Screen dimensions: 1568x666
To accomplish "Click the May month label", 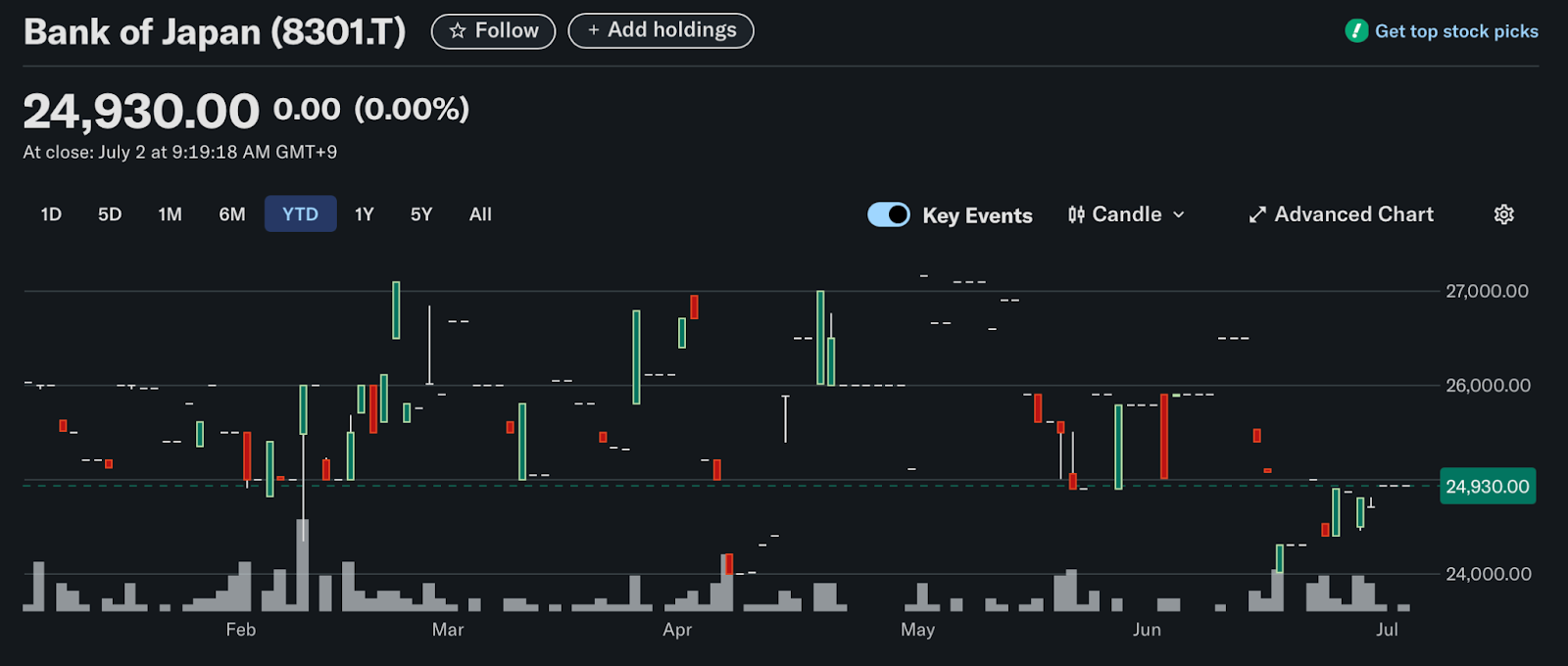I will 917,630.
